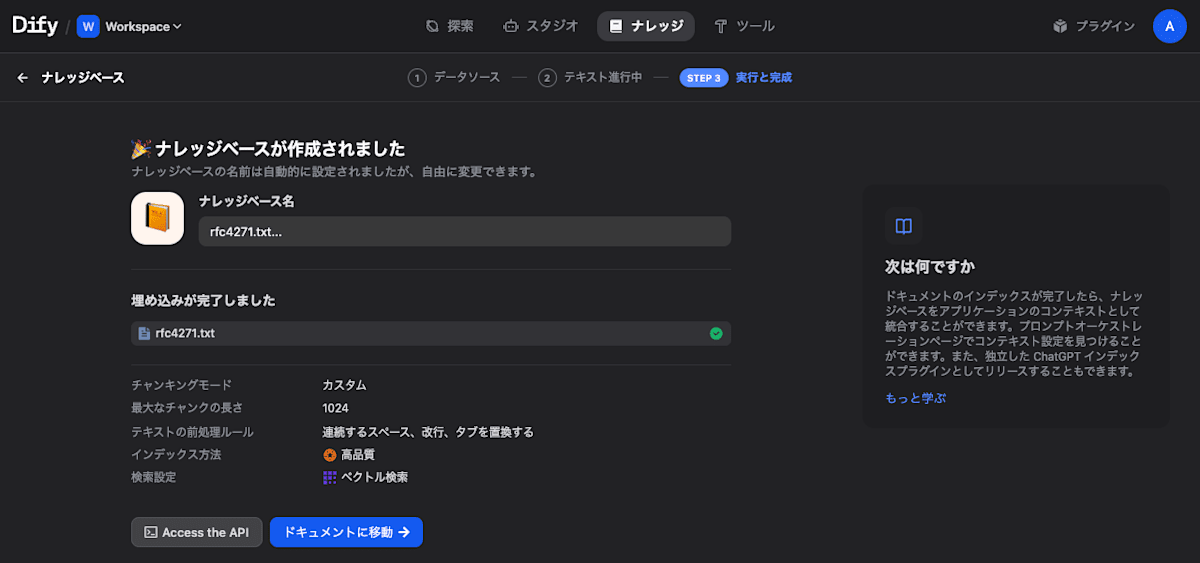Screen dimensions: 1200x563
Task: Click the orange book knowledge base icon
Action: point(157,218)
